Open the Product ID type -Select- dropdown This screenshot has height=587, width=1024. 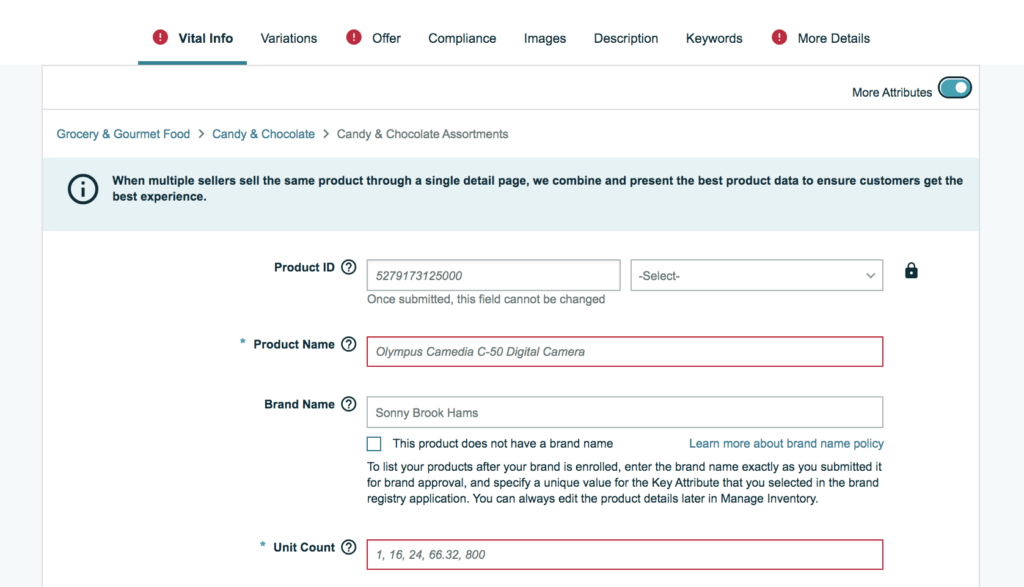756,275
